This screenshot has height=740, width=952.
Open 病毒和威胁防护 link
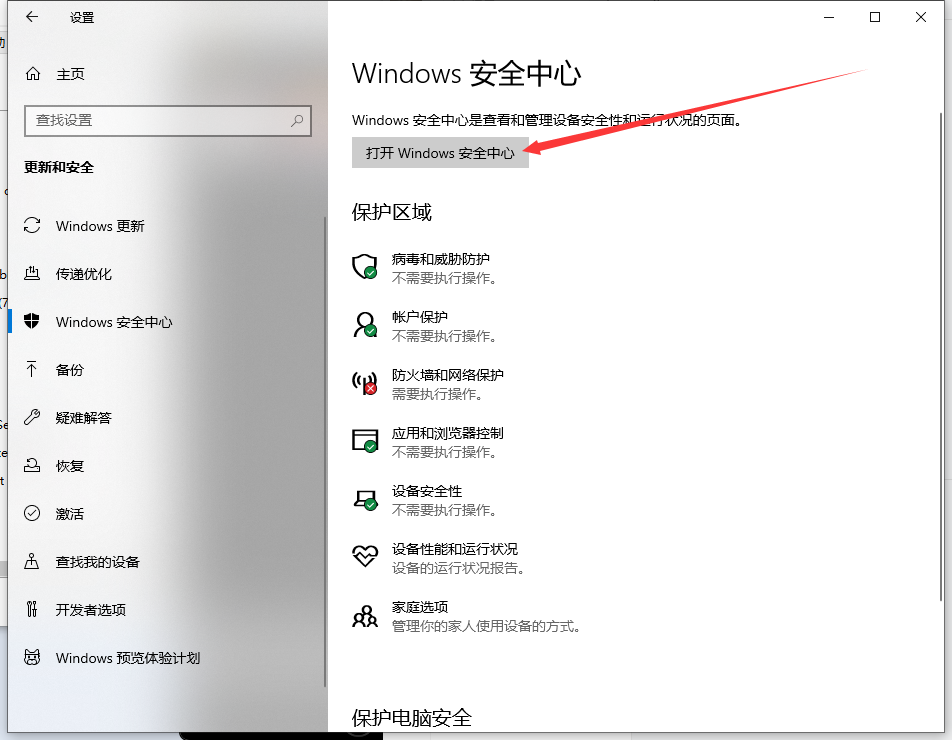pyautogui.click(x=441, y=259)
